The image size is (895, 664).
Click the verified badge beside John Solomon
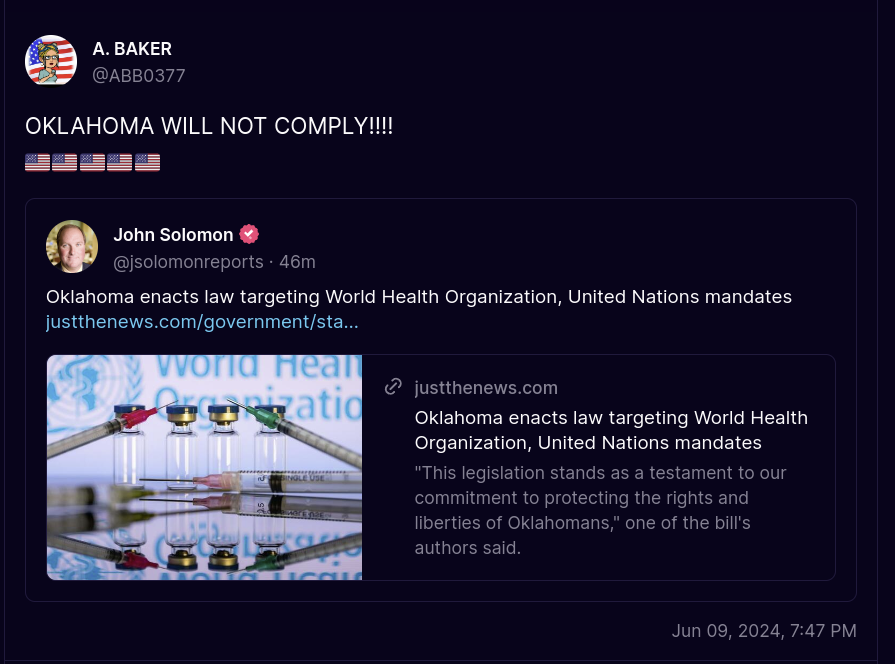click(x=249, y=234)
